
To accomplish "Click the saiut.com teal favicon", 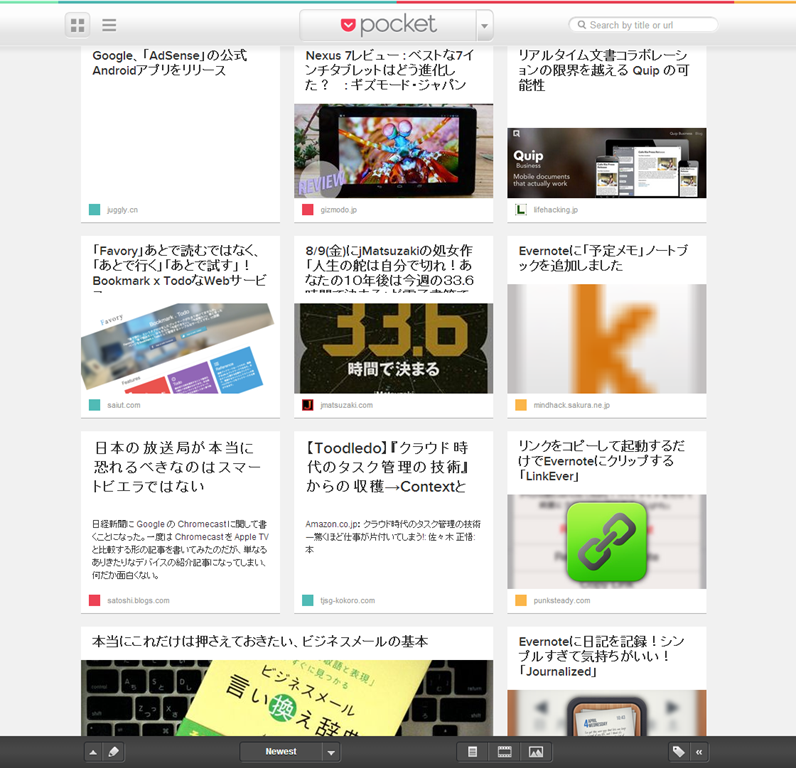I will click(94, 405).
